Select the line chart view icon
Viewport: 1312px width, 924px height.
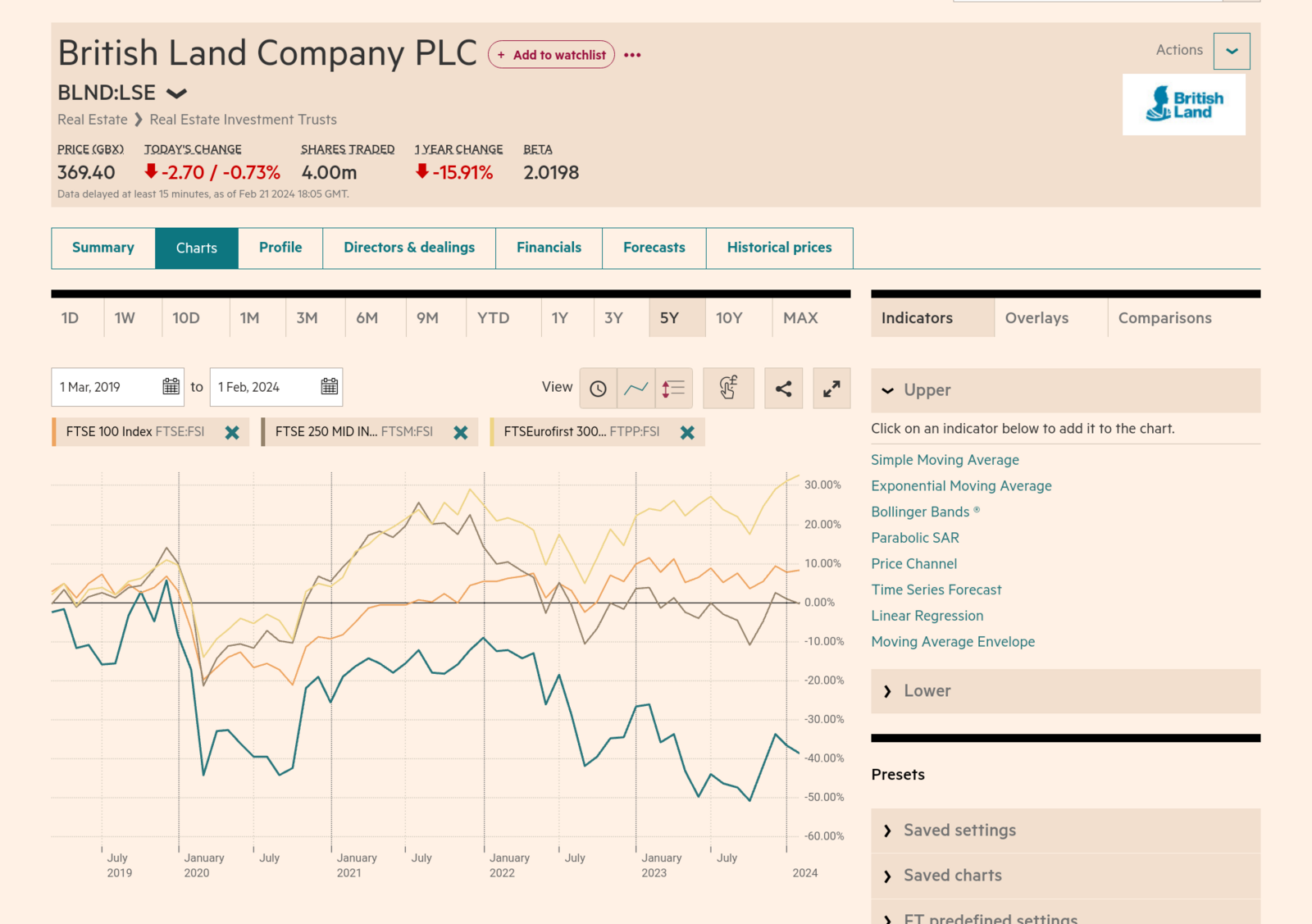tap(637, 388)
